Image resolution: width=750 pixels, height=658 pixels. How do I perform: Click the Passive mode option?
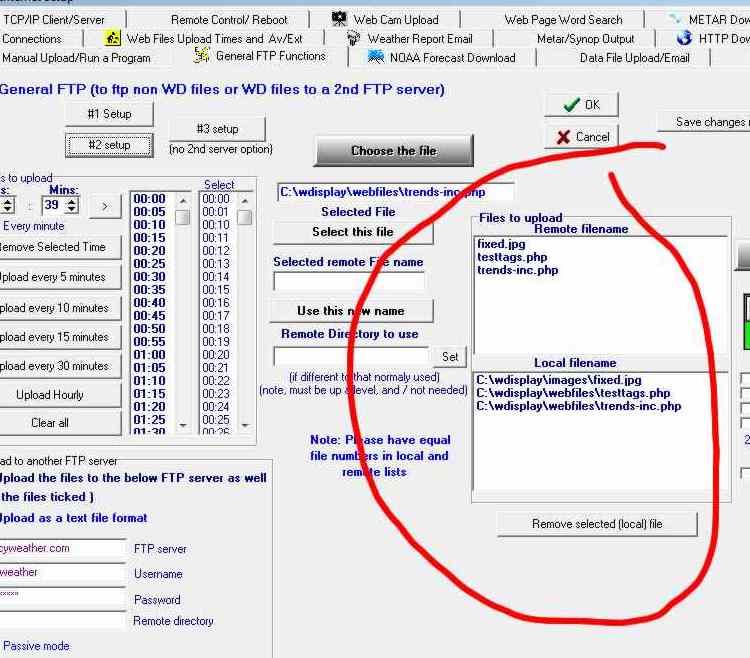point(36,646)
